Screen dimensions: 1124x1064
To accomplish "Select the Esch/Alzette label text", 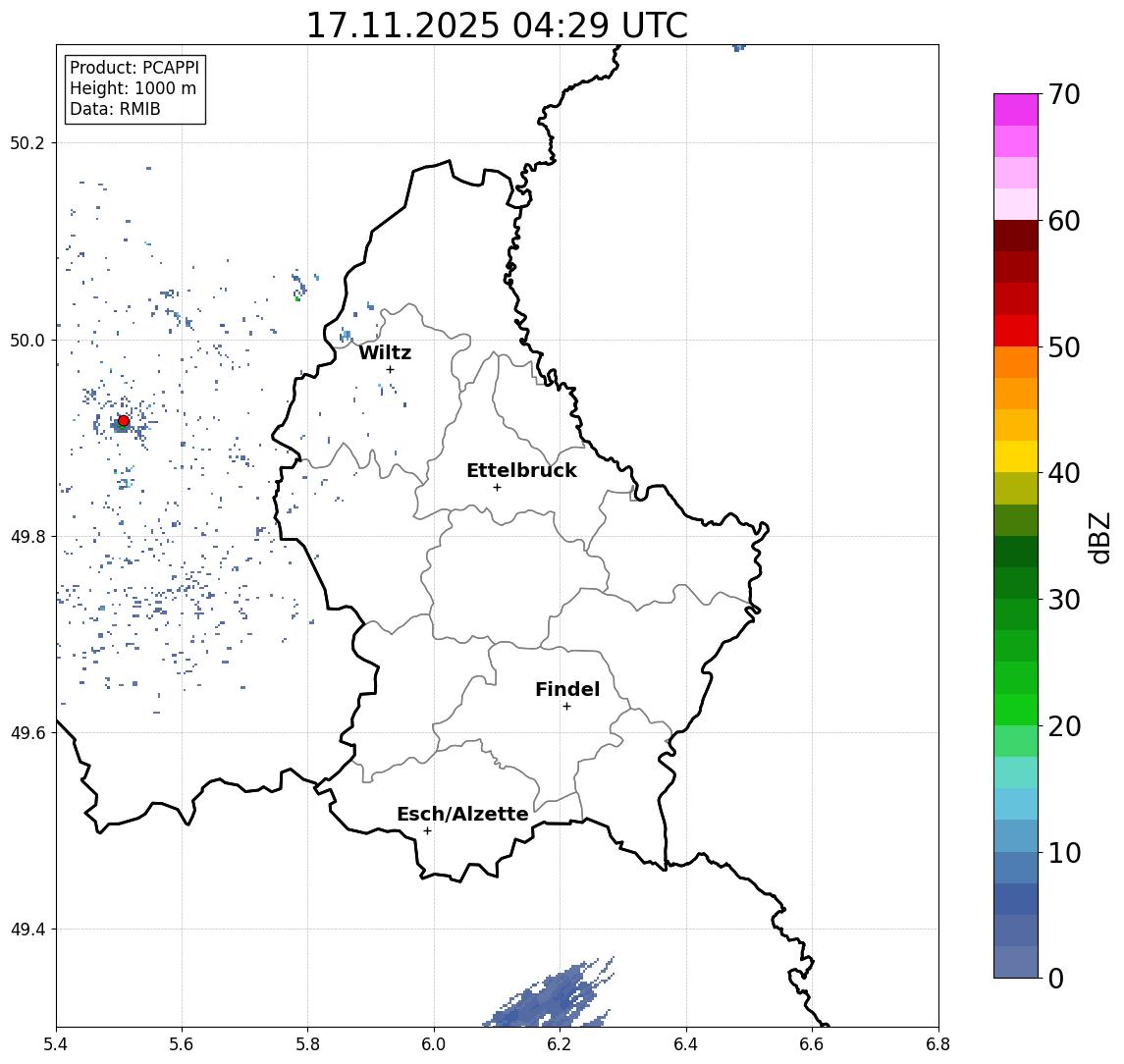I will click(x=462, y=814).
